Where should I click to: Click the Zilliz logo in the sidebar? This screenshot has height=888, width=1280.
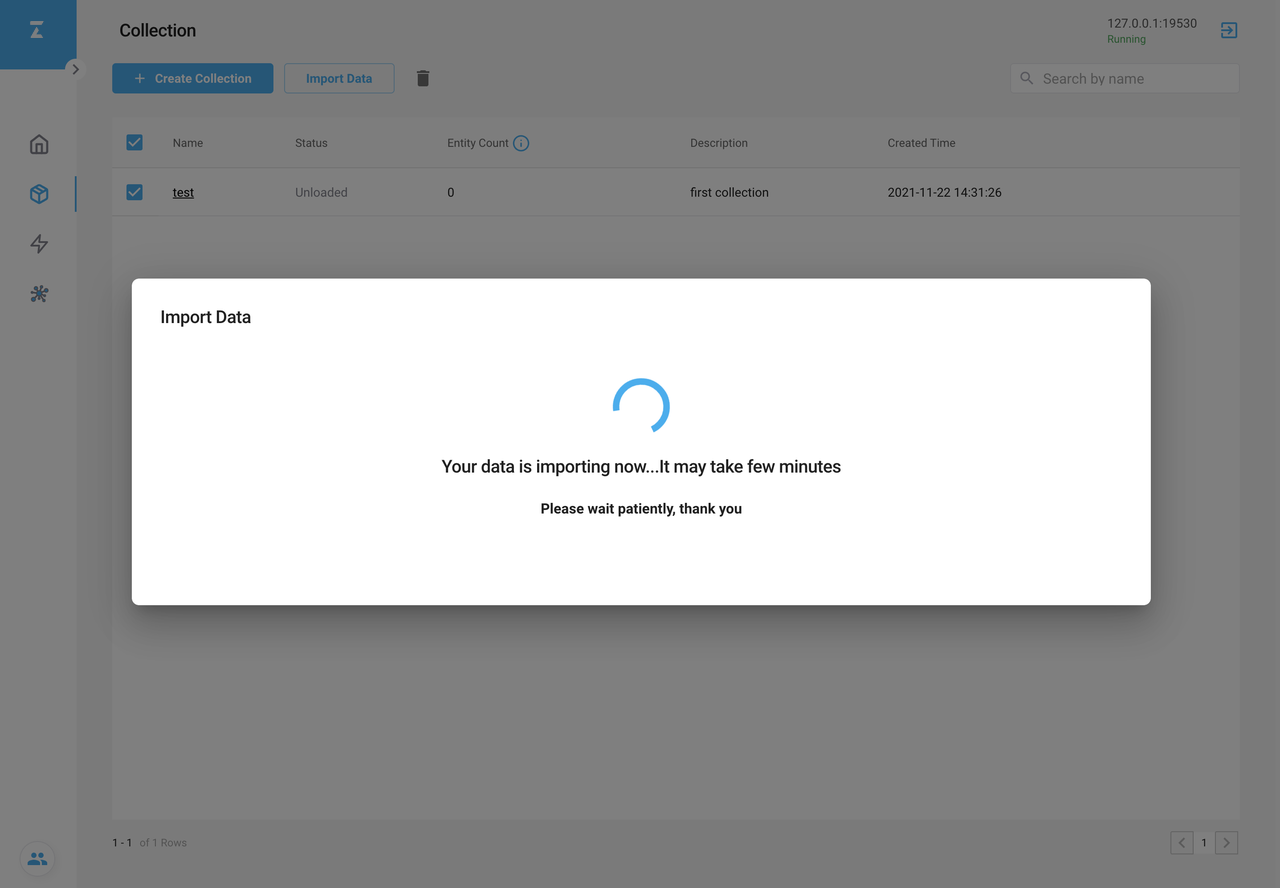tap(37, 31)
